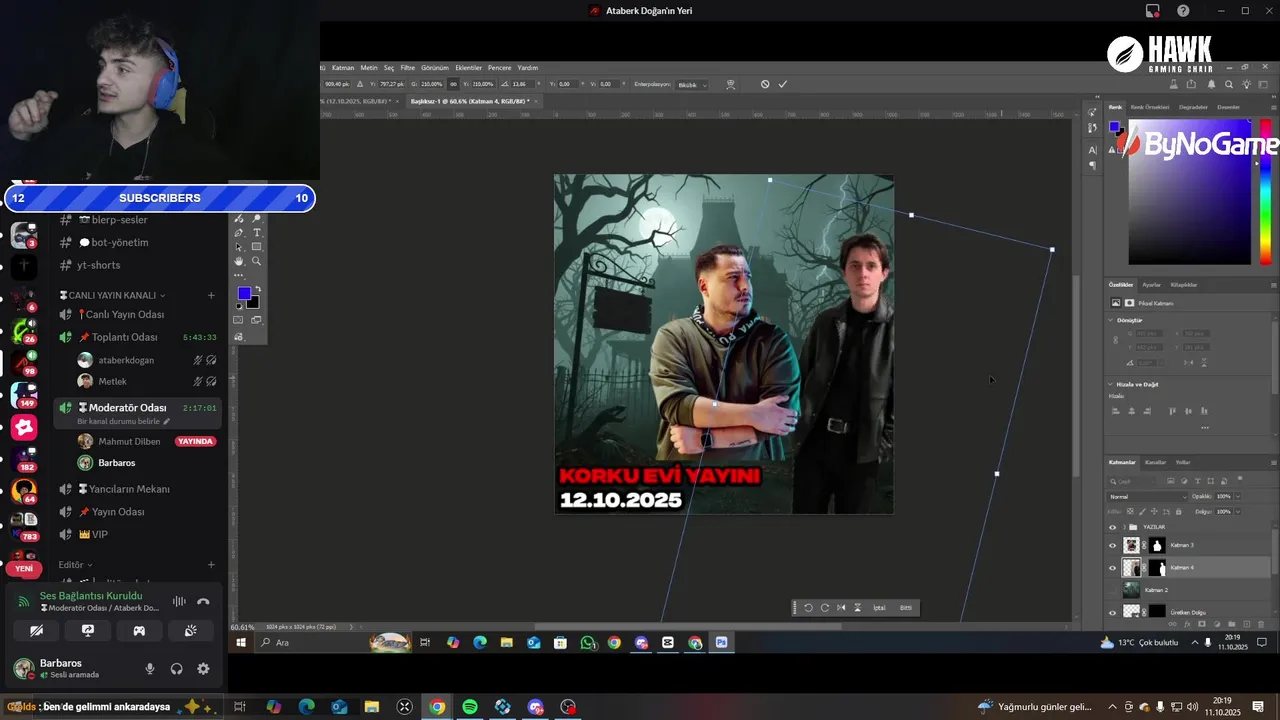The width and height of the screenshot is (1280, 720).
Task: Select the Rectangle shape tool
Action: tap(257, 247)
